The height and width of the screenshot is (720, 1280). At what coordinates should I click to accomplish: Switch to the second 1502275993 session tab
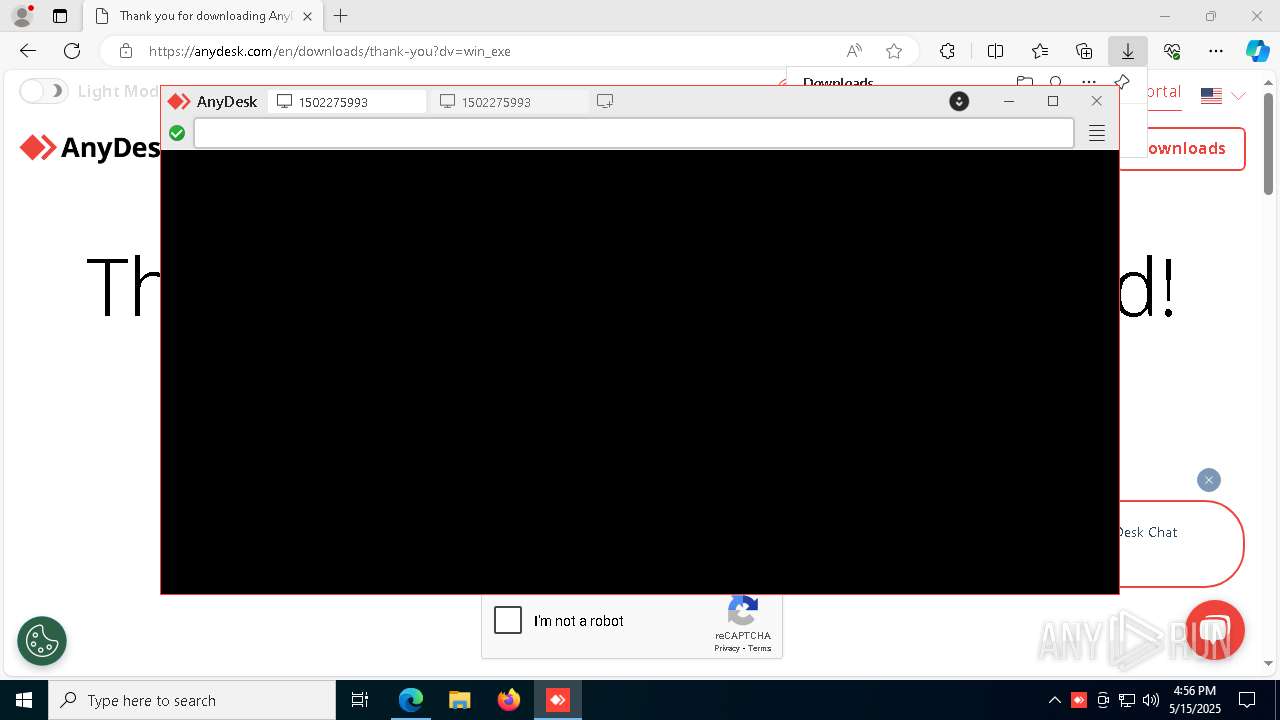point(510,102)
